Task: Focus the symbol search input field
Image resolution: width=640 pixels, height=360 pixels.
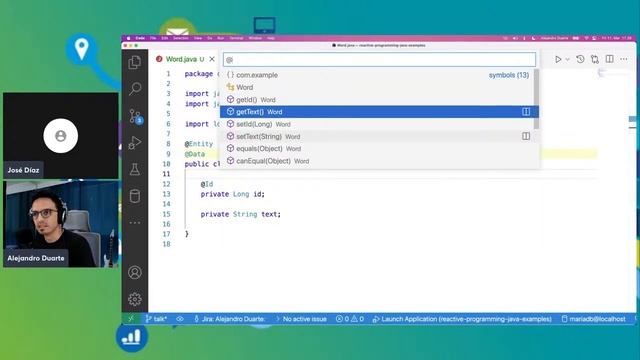Action: tap(379, 60)
